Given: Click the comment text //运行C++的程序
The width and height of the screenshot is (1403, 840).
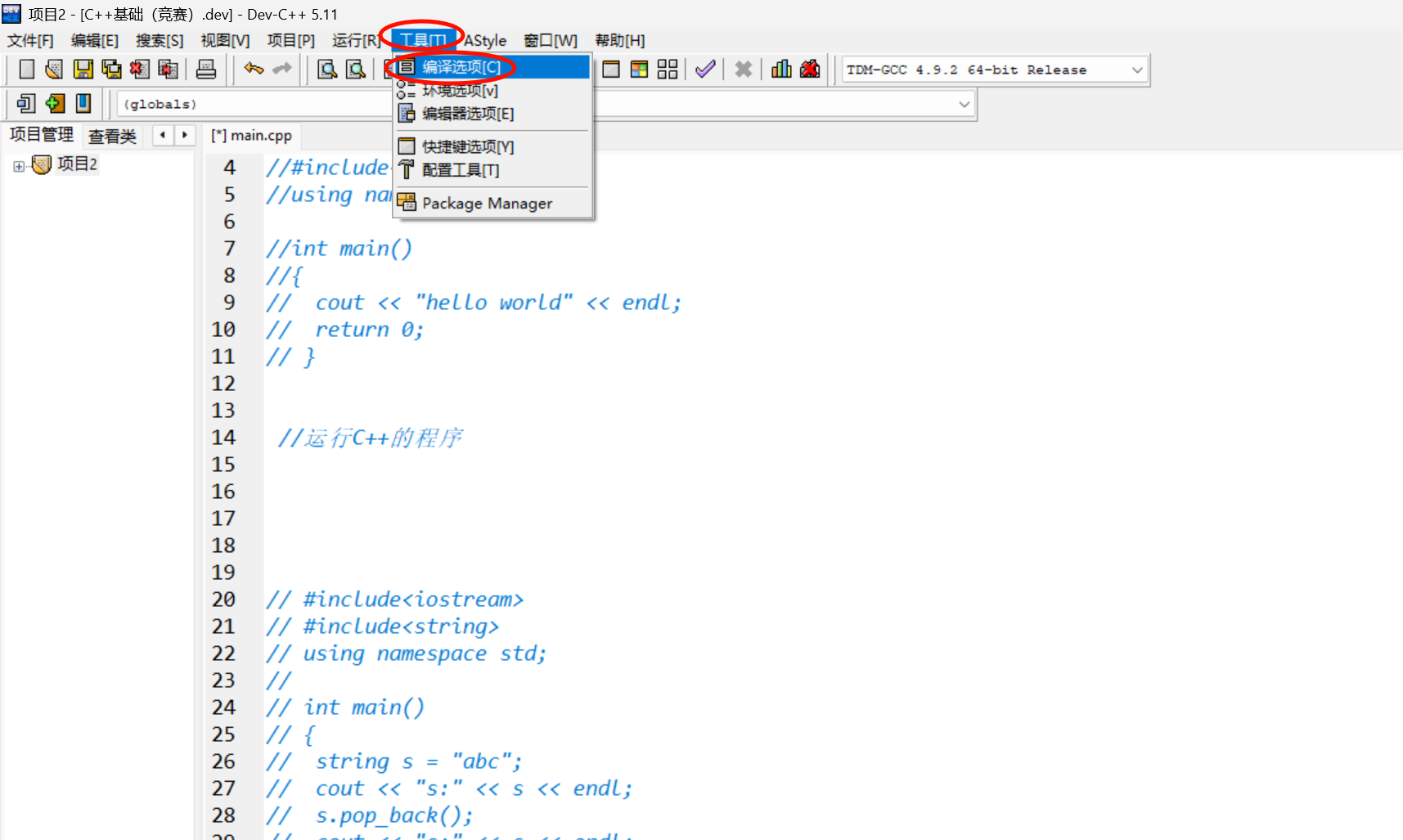Looking at the screenshot, I should coord(371,438).
